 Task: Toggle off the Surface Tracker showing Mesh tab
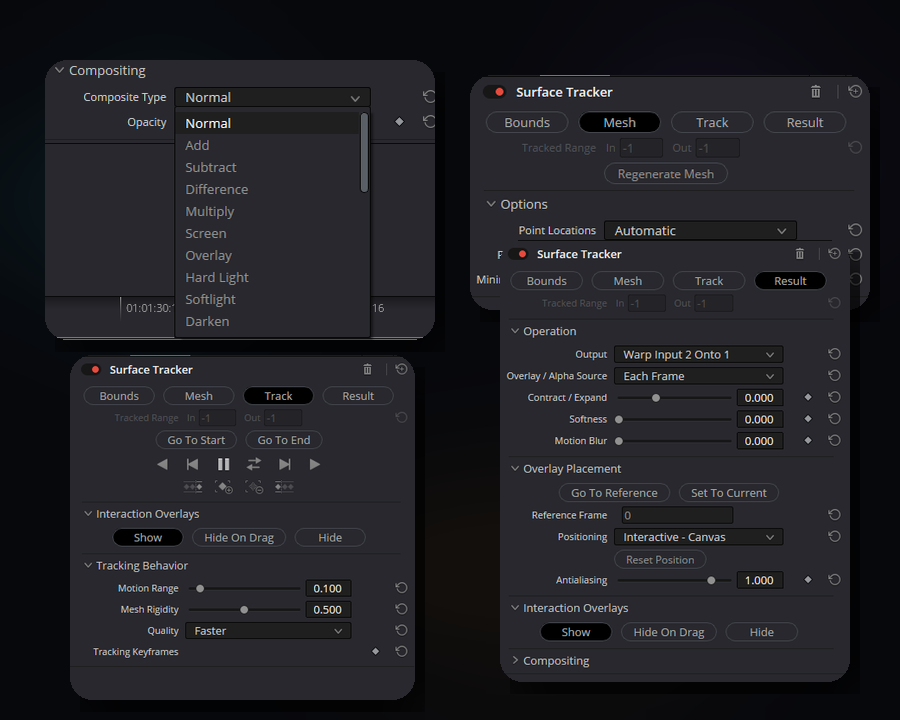pyautogui.click(x=496, y=92)
